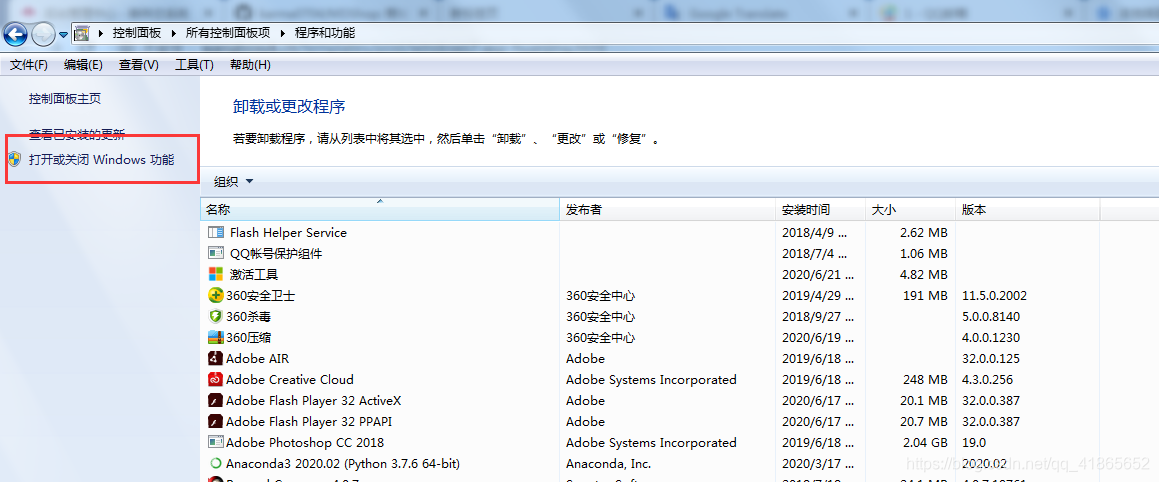The image size is (1159, 482).
Task: Open the 编辑(E) menu
Action: tap(84, 65)
